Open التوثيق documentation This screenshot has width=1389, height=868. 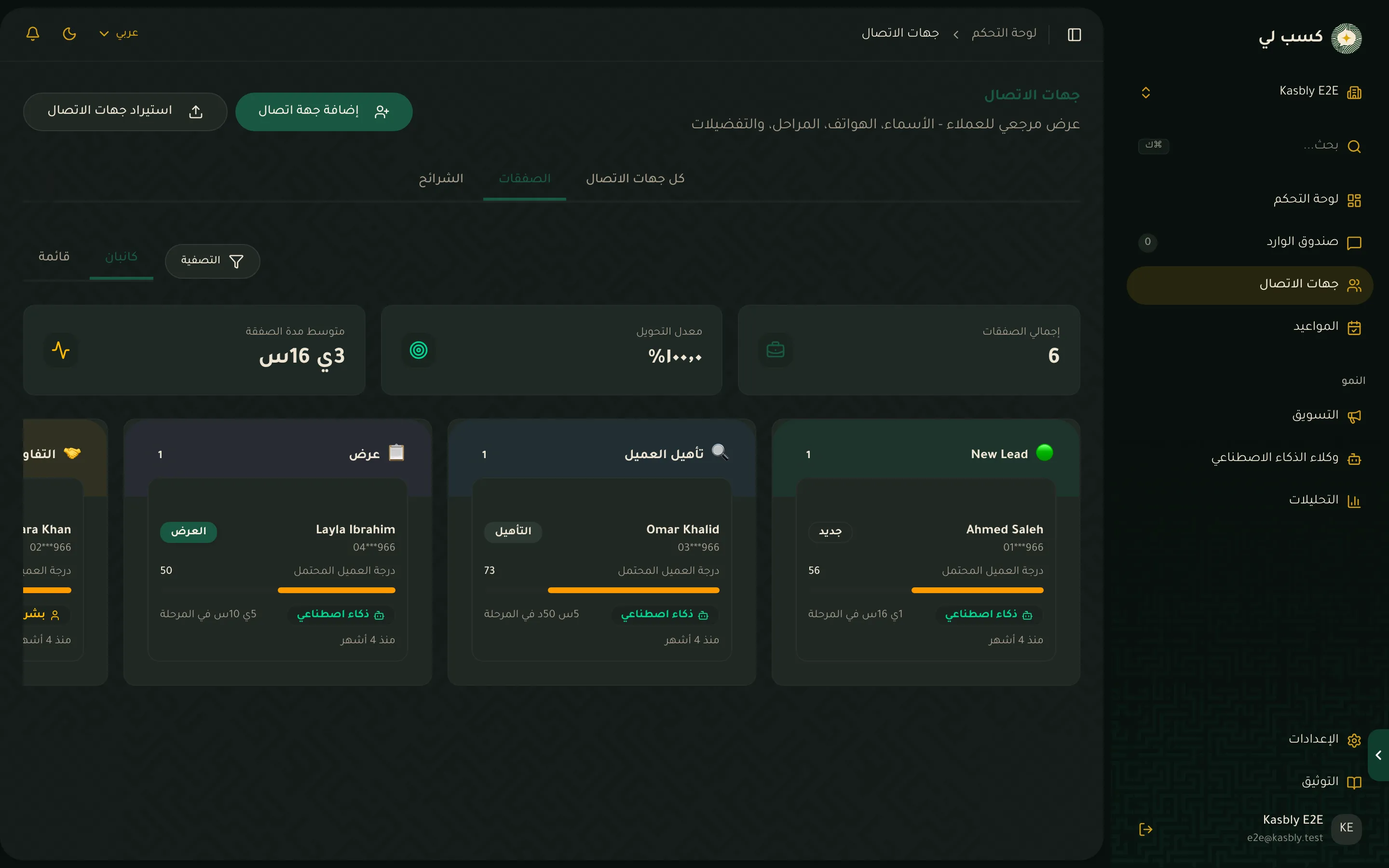pyautogui.click(x=1250, y=782)
